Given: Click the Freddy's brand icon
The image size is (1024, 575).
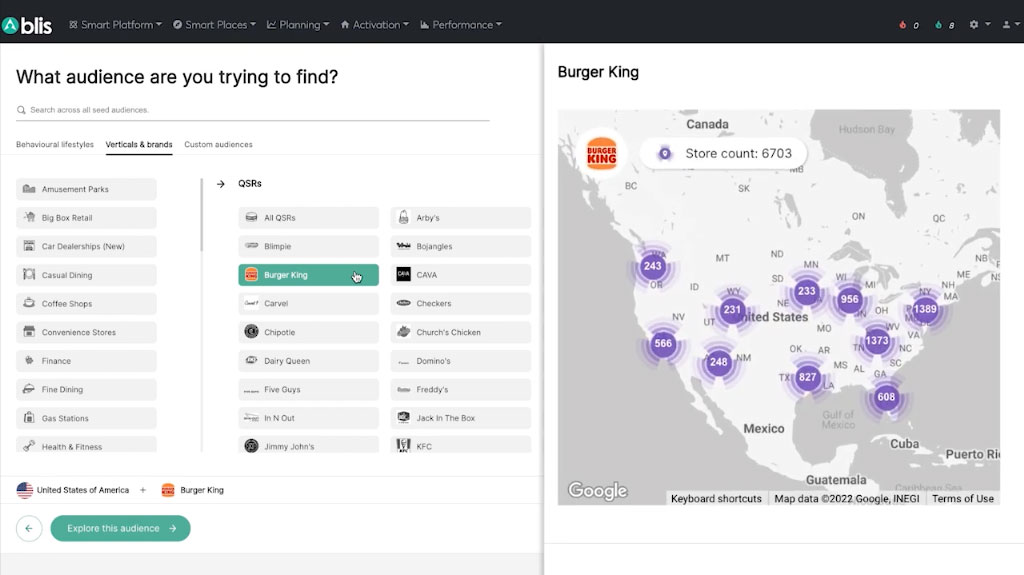Looking at the screenshot, I should pos(404,389).
